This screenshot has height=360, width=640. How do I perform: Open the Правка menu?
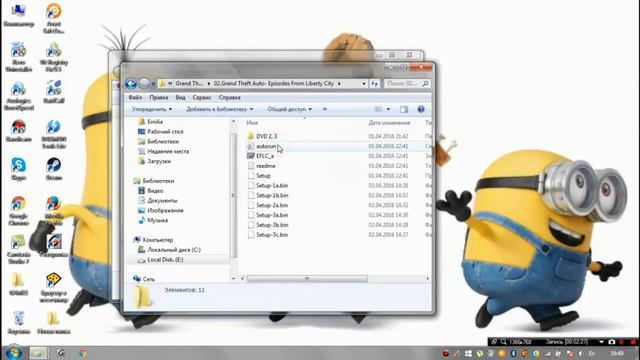pos(158,98)
